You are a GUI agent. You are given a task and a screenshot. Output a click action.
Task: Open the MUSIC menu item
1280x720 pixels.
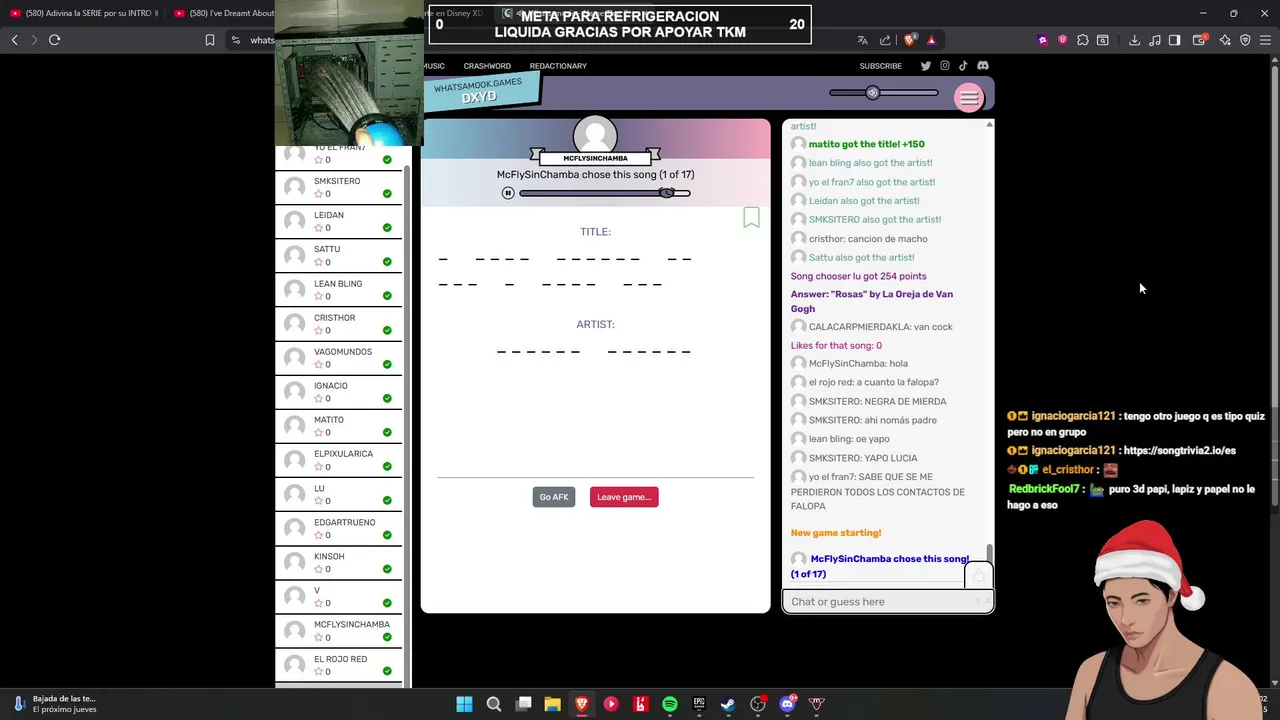434,66
